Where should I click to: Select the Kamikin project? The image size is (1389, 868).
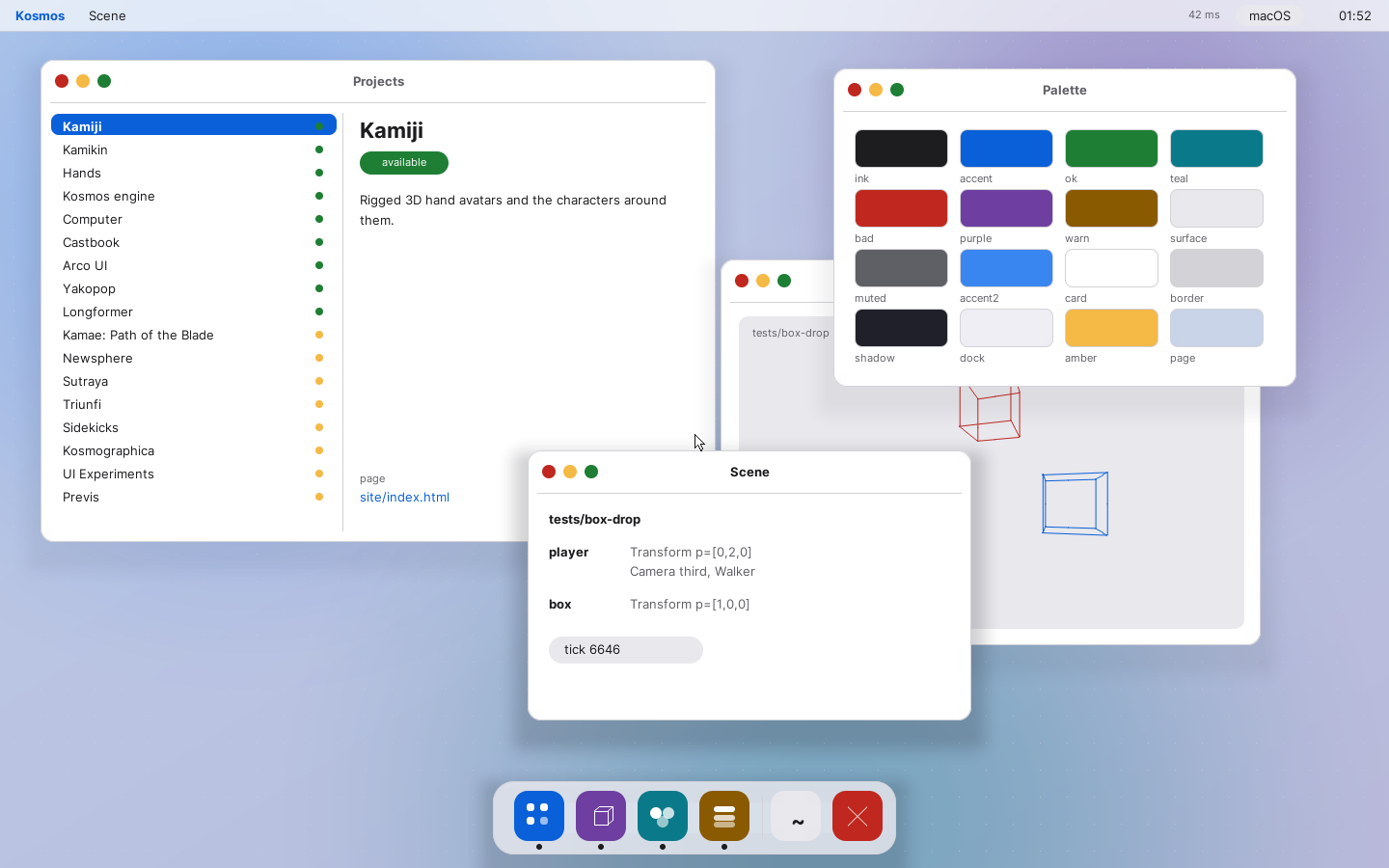tap(194, 149)
